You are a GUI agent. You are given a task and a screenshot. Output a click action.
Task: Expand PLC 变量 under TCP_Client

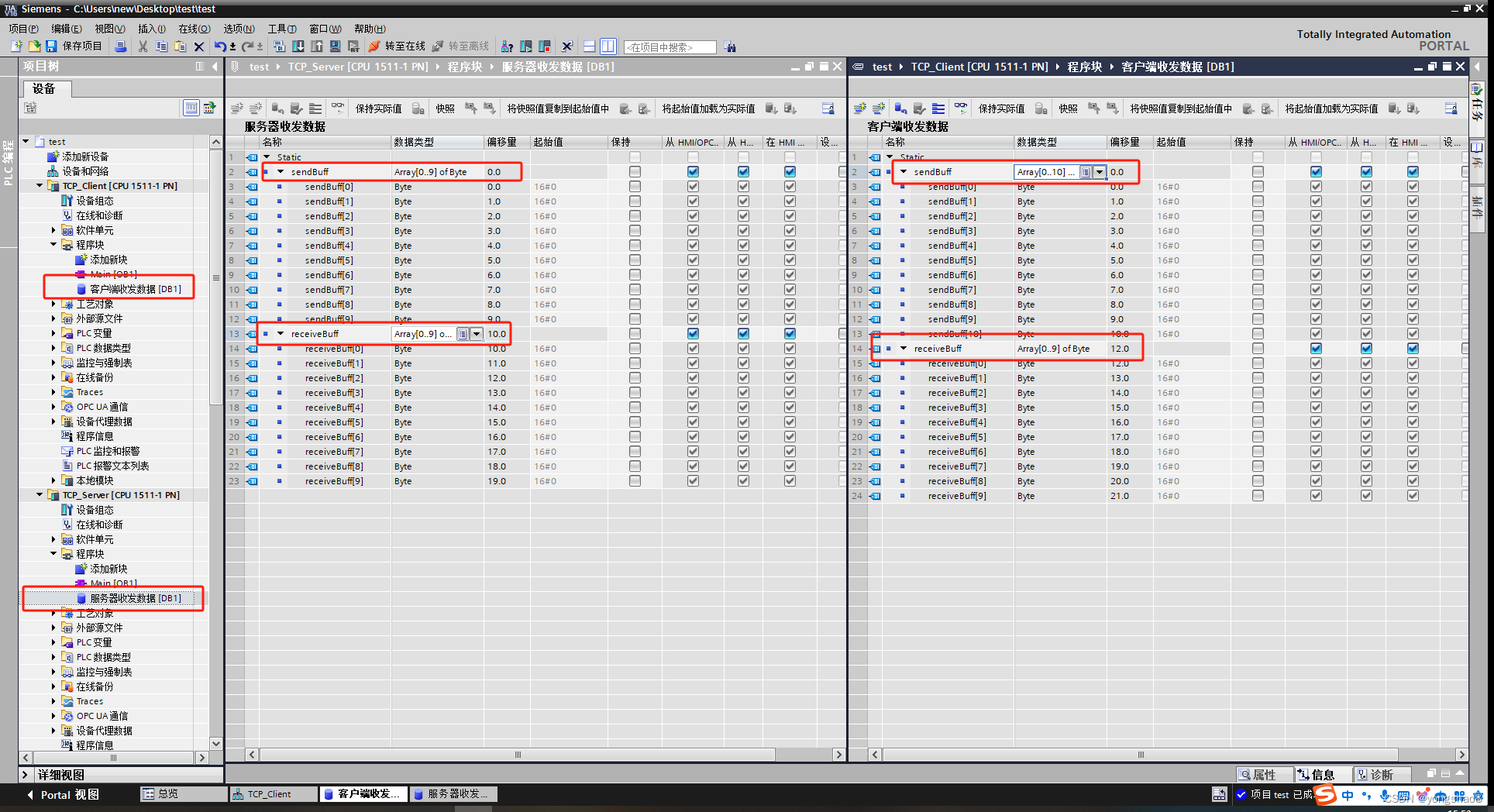53,333
